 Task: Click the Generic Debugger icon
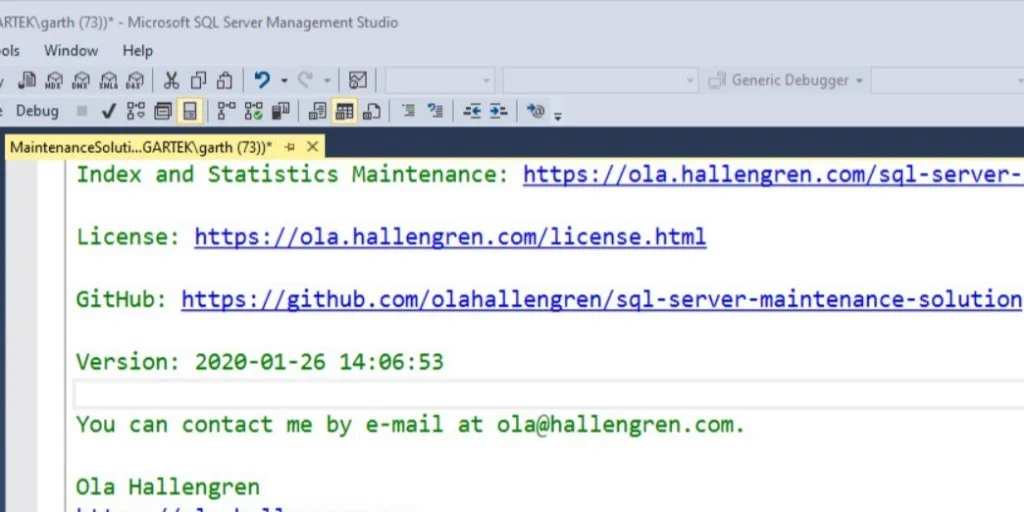[x=717, y=80]
